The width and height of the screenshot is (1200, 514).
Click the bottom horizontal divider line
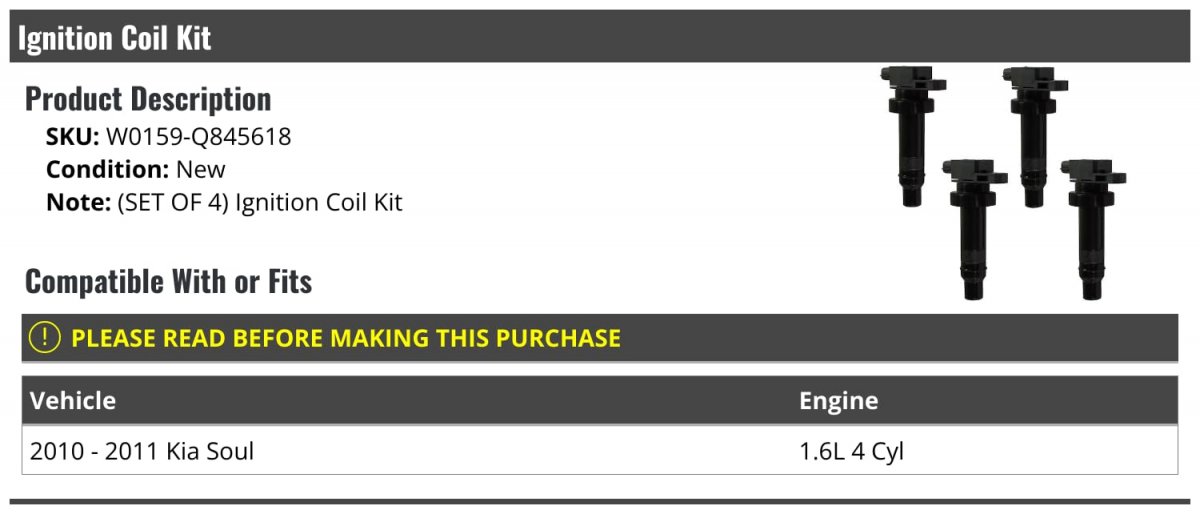tap(600, 501)
